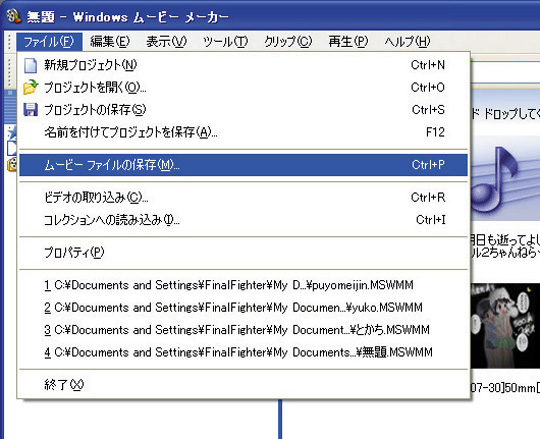Screen dimensions: 540x439
Task: Open the 編集(E) menu
Action: [x=110, y=42]
